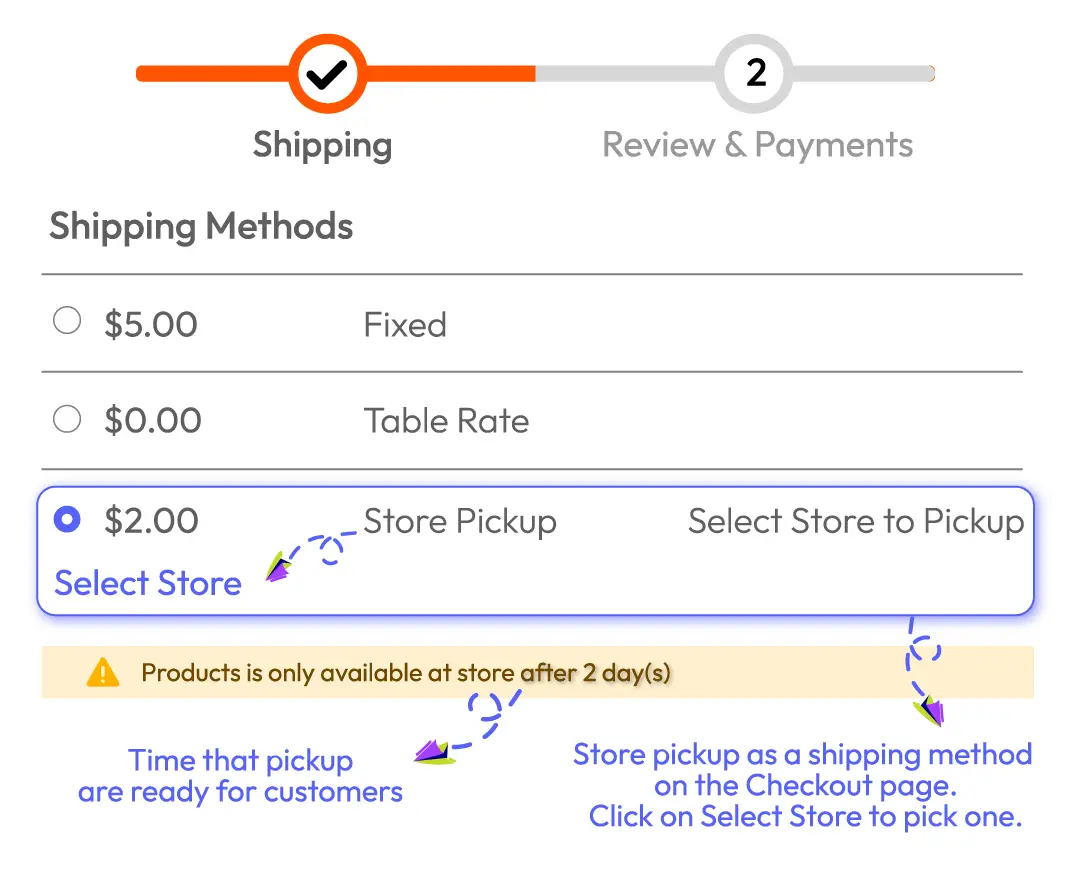Switch to the Review & Payments step
Screen dimensions: 1068x871
[757, 144]
